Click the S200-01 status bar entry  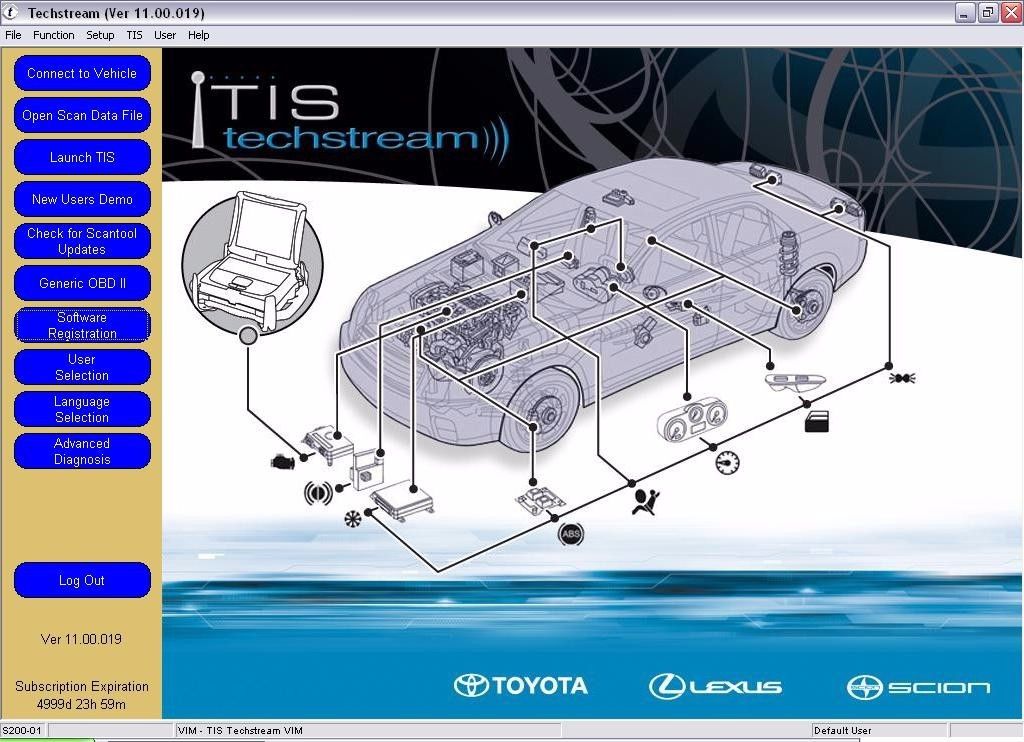click(x=23, y=730)
